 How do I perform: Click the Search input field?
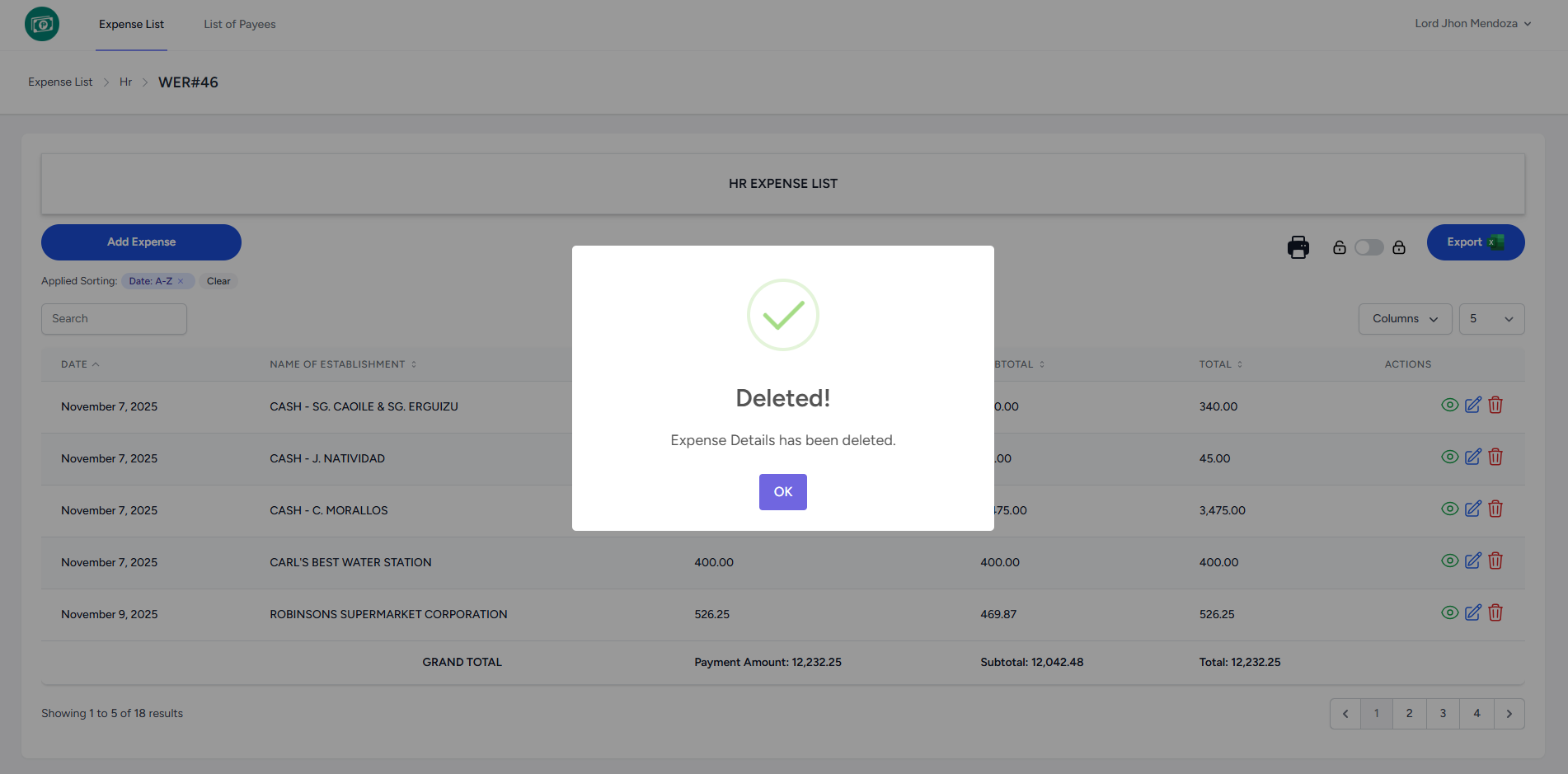pos(114,319)
